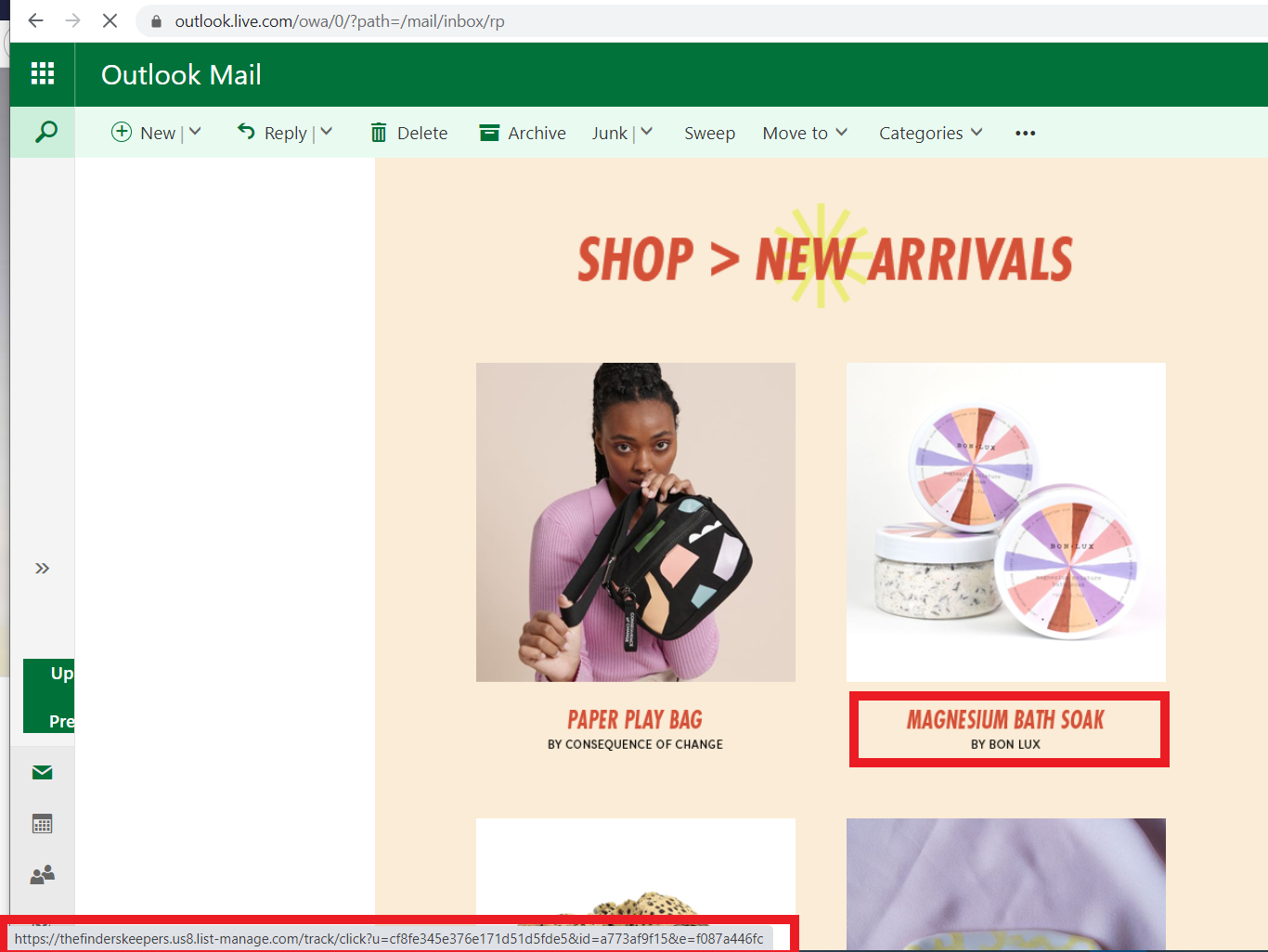Click the Delete trash toolbar button

[408, 133]
